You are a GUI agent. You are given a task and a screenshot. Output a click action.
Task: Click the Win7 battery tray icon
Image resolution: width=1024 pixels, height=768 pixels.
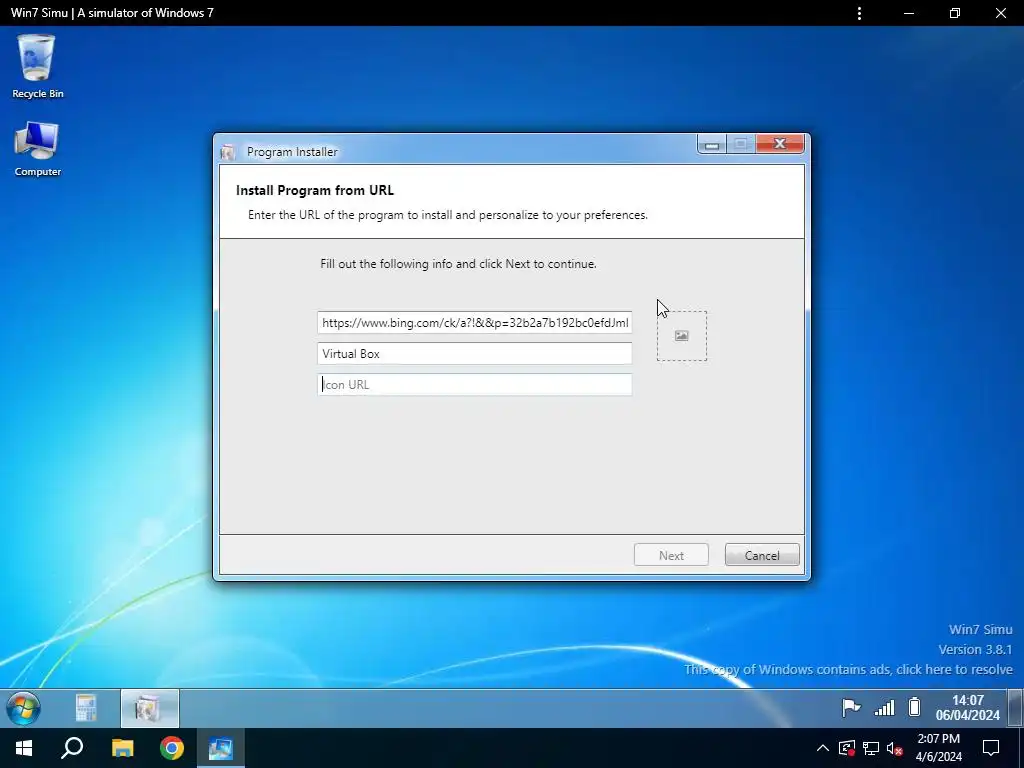coord(914,707)
